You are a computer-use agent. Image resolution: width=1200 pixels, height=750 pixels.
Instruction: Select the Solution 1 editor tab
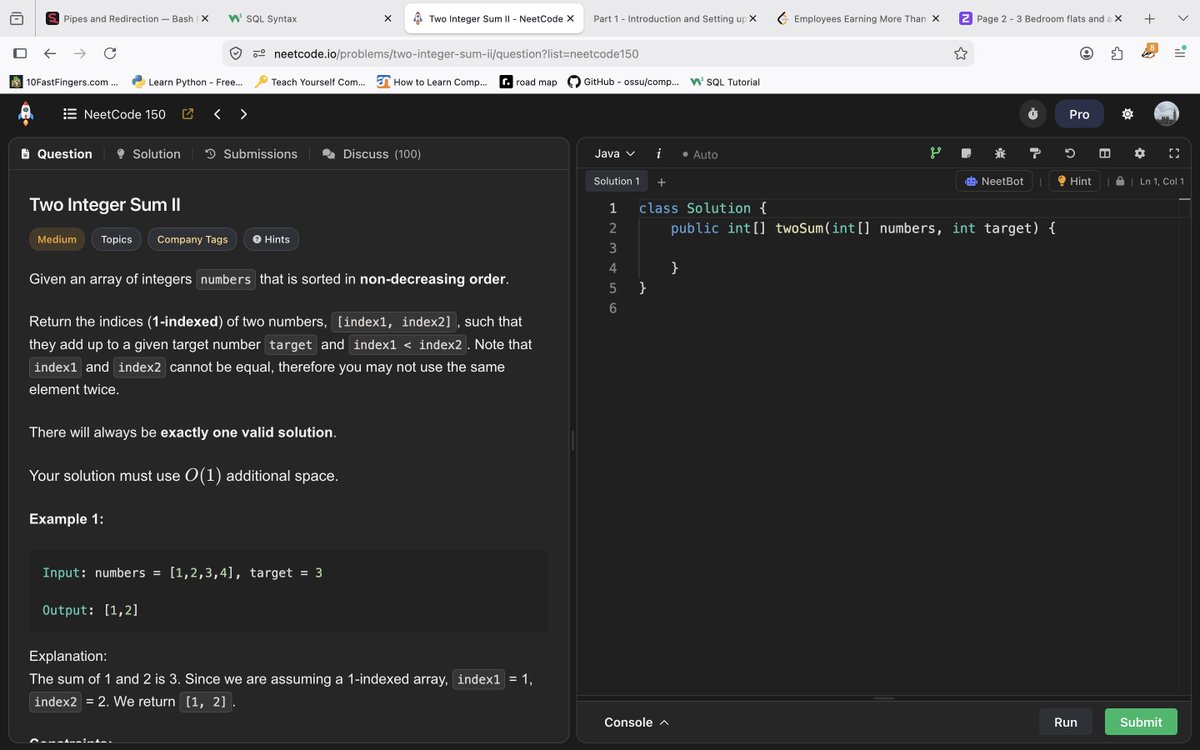[x=616, y=181]
